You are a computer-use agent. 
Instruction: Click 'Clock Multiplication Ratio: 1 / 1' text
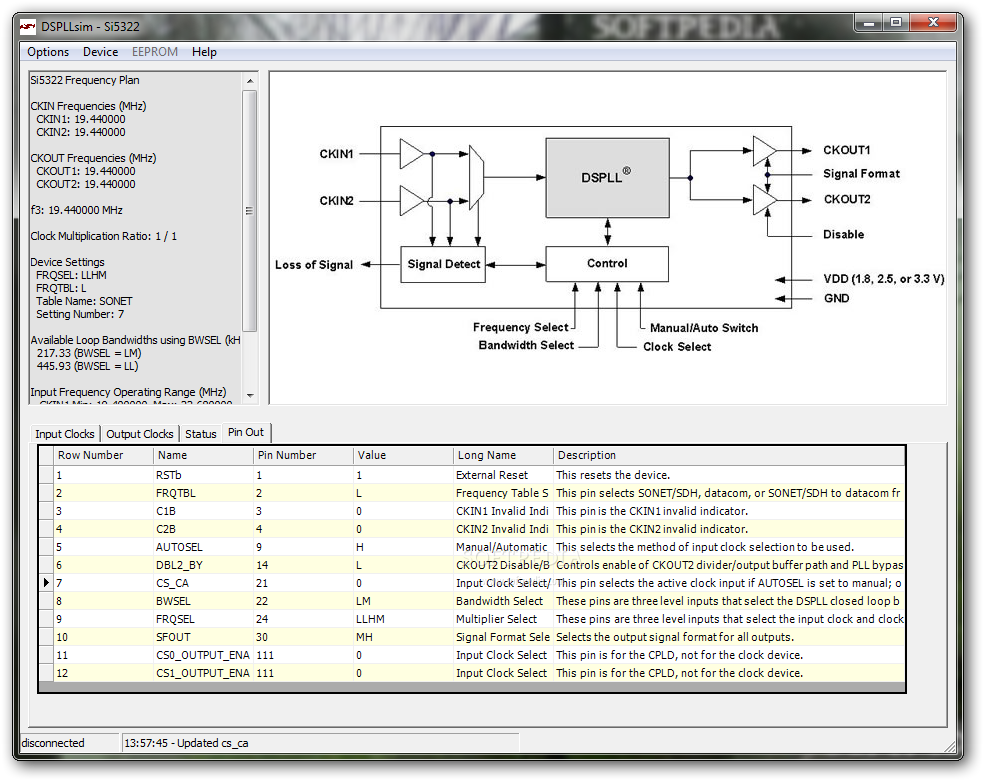pos(104,236)
